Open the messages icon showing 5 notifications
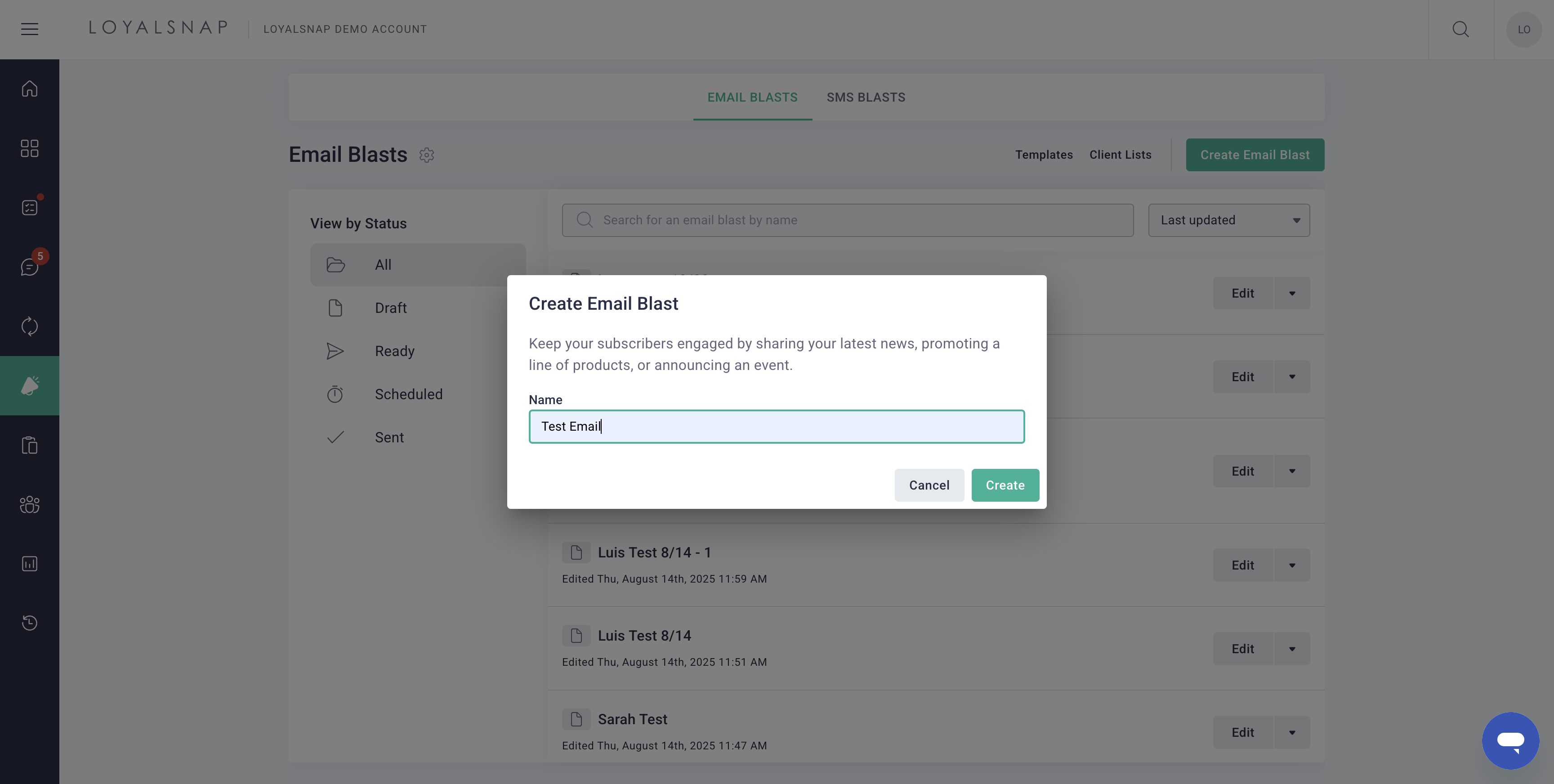Screen dimensions: 1554x784 [30, 267]
